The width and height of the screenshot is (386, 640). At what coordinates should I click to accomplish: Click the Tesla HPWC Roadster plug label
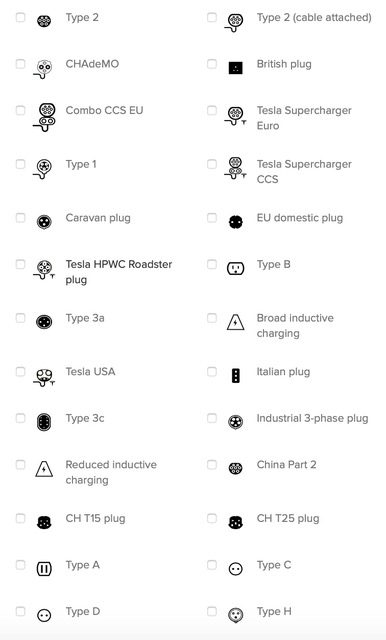coord(119,272)
